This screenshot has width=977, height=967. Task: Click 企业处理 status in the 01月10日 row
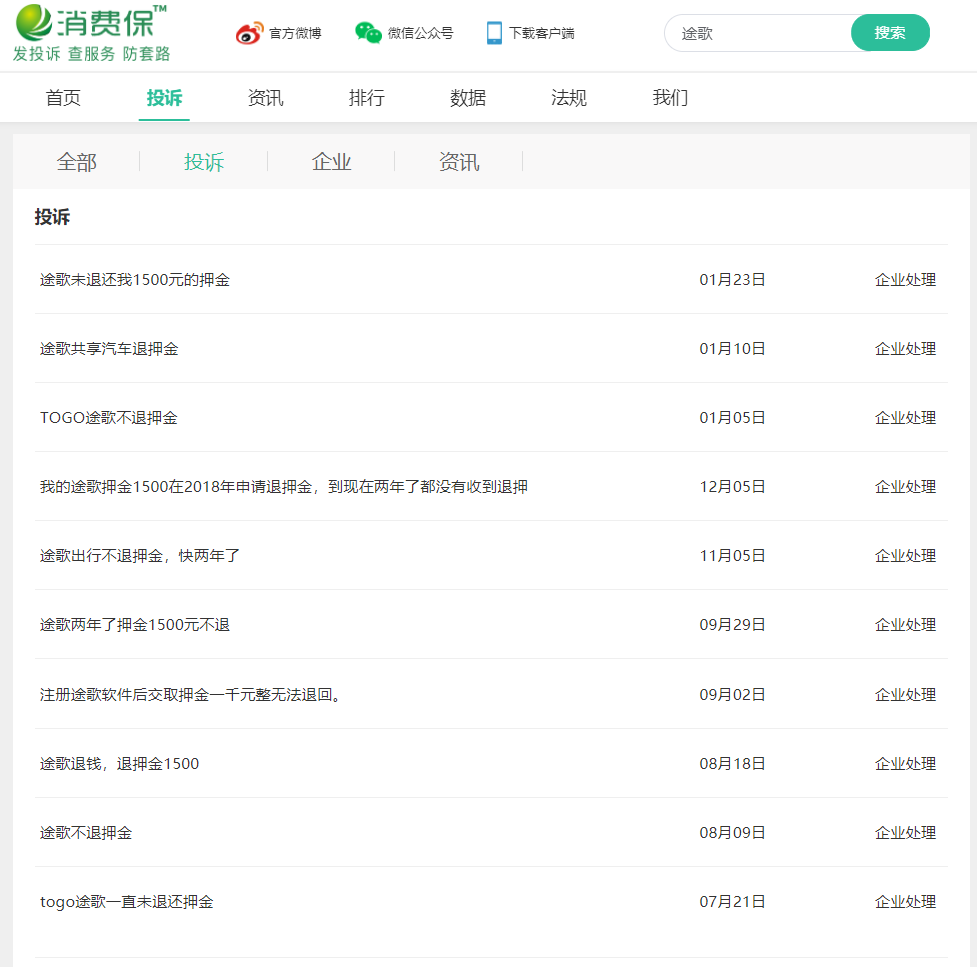point(905,349)
